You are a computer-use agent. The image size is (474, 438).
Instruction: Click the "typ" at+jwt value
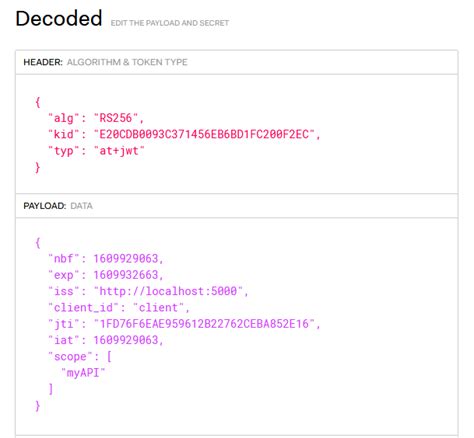click(x=119, y=151)
